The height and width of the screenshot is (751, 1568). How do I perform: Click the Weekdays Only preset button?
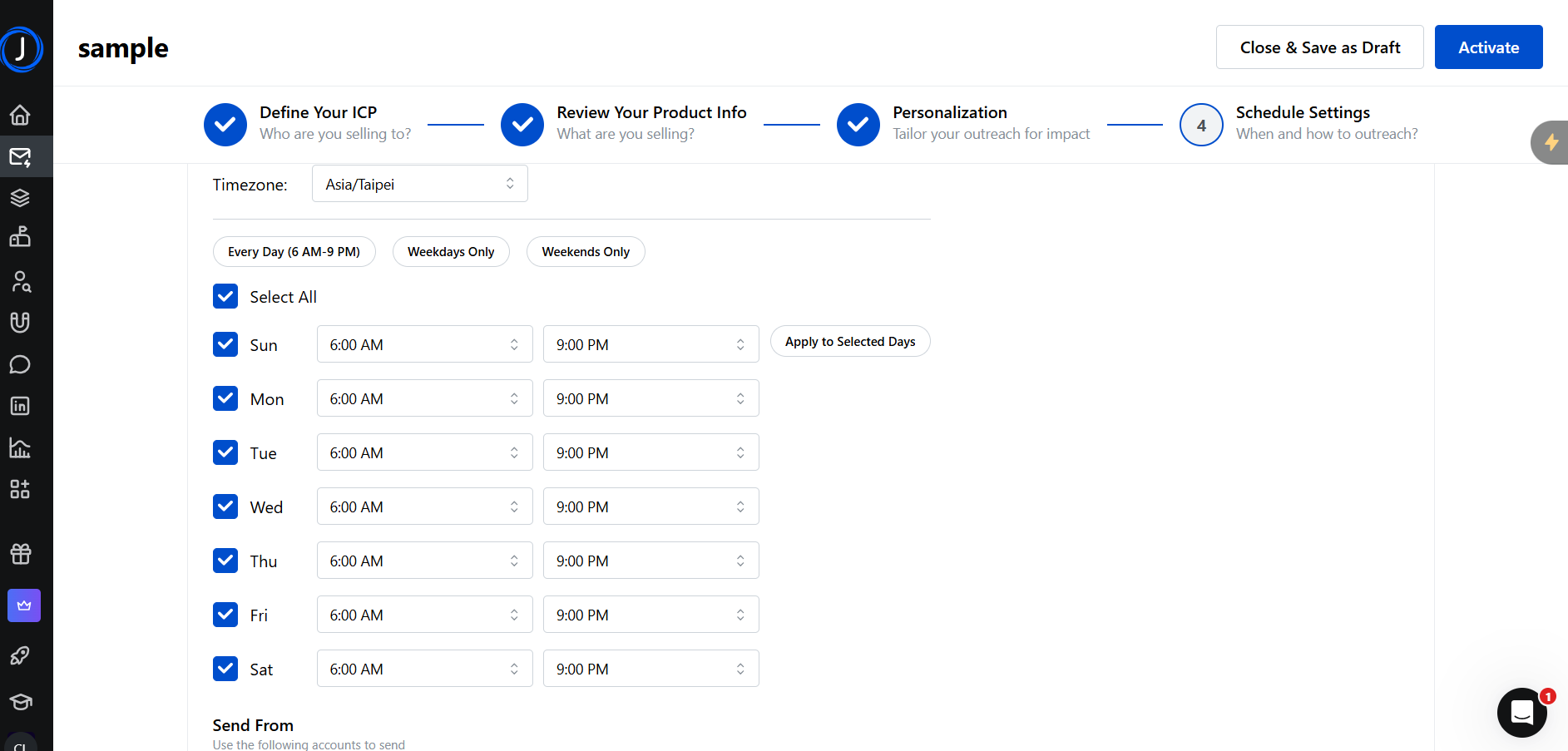coord(451,251)
